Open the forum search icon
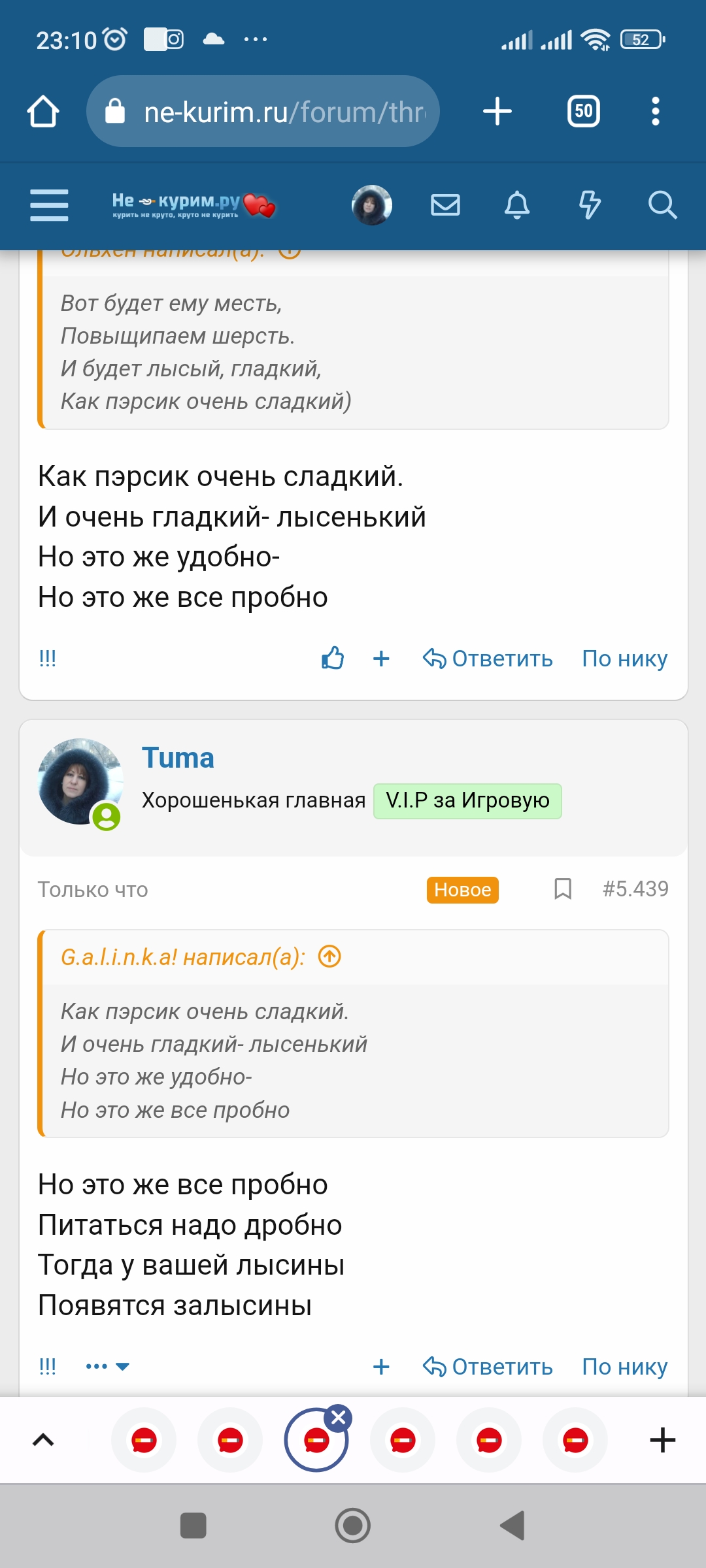Image resolution: width=706 pixels, height=1568 pixels. click(x=662, y=205)
